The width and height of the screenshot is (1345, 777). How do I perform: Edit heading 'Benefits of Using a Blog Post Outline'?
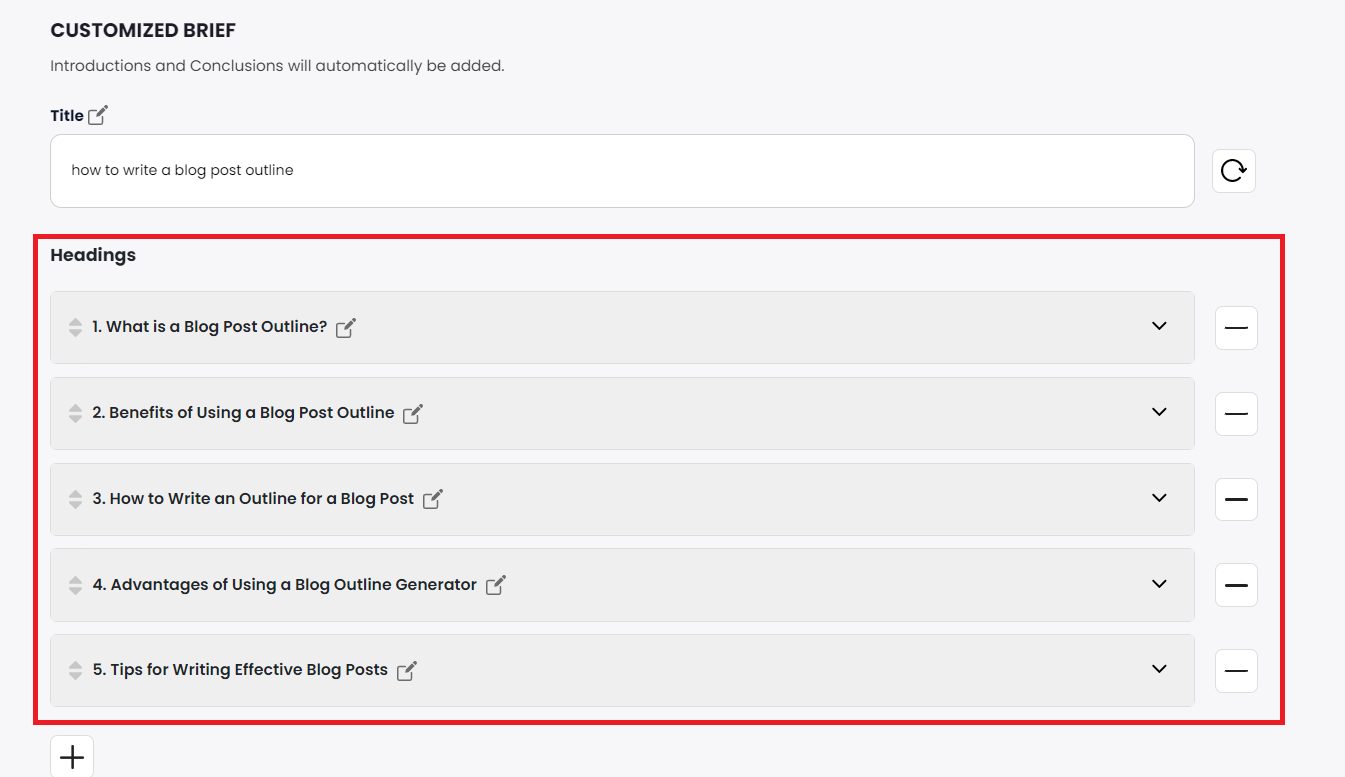pos(413,414)
